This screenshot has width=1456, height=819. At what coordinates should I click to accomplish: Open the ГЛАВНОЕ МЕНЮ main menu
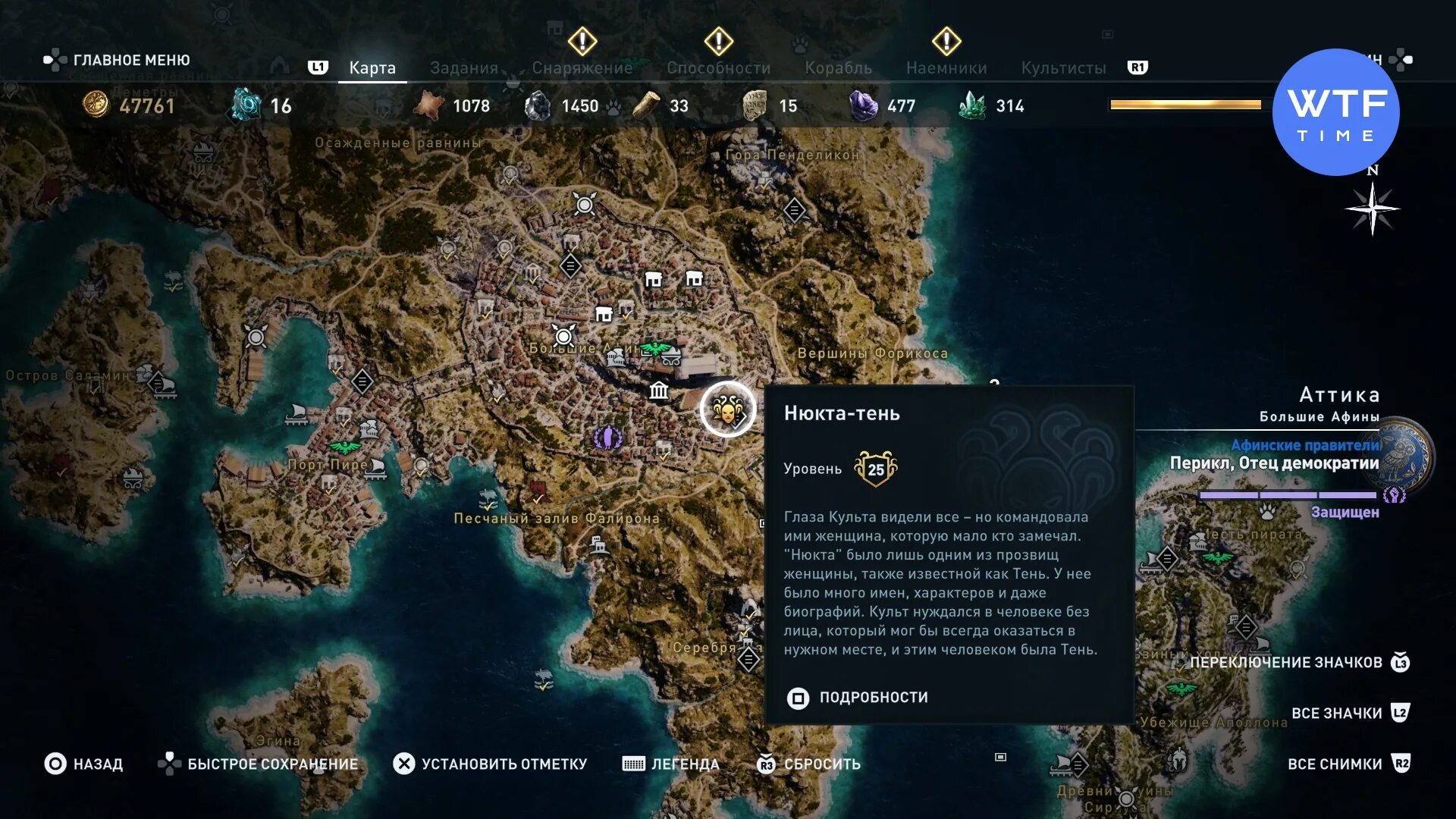pos(117,60)
